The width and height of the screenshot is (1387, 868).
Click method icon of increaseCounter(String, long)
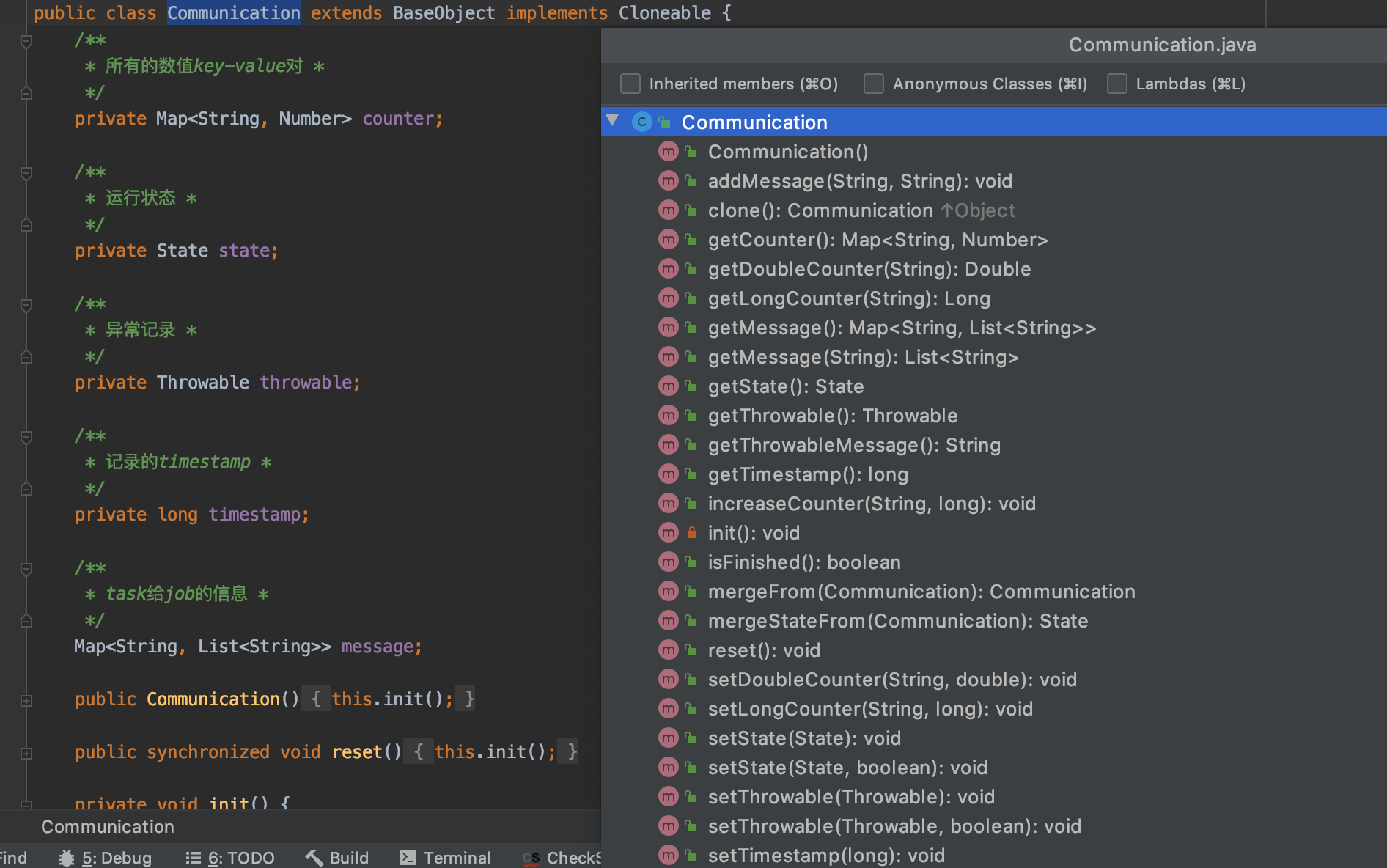[x=668, y=503]
